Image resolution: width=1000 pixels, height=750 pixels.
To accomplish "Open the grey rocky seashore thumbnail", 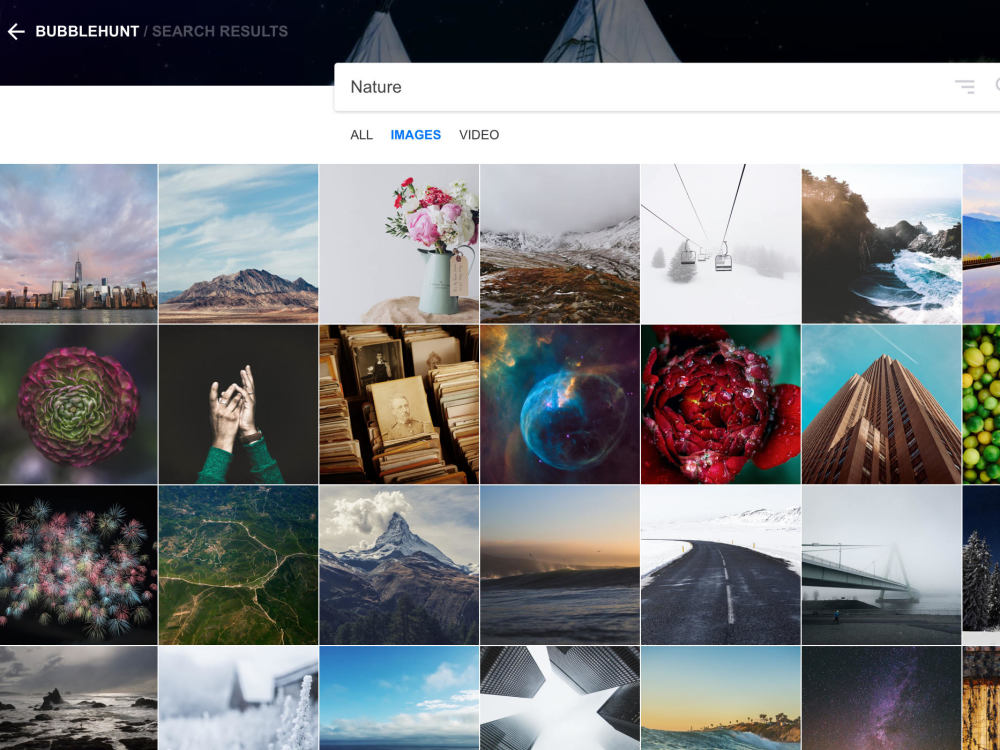I will click(78, 698).
